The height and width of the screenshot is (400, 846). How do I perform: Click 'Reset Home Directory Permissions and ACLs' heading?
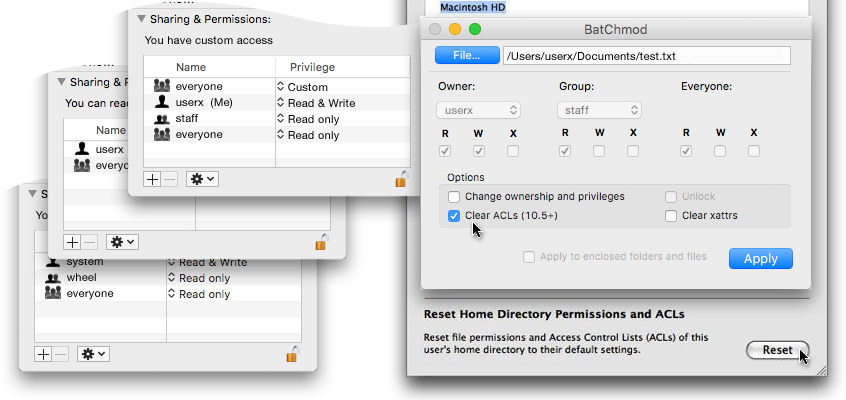pos(554,314)
